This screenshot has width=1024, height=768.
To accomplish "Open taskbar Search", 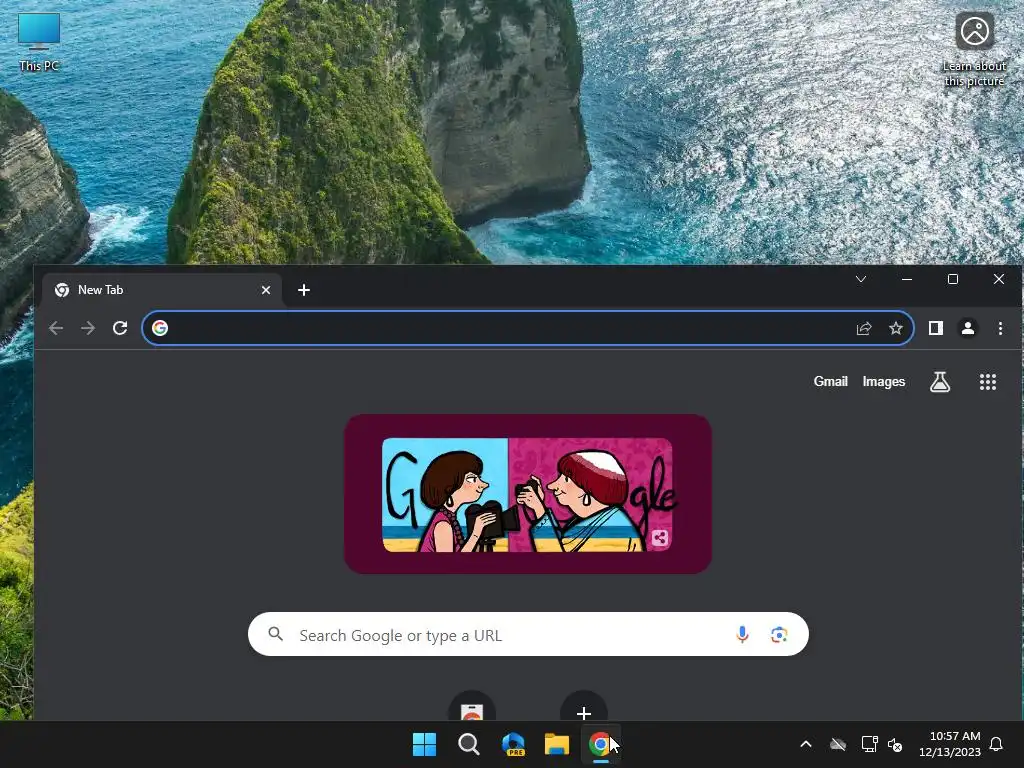I will 469,744.
